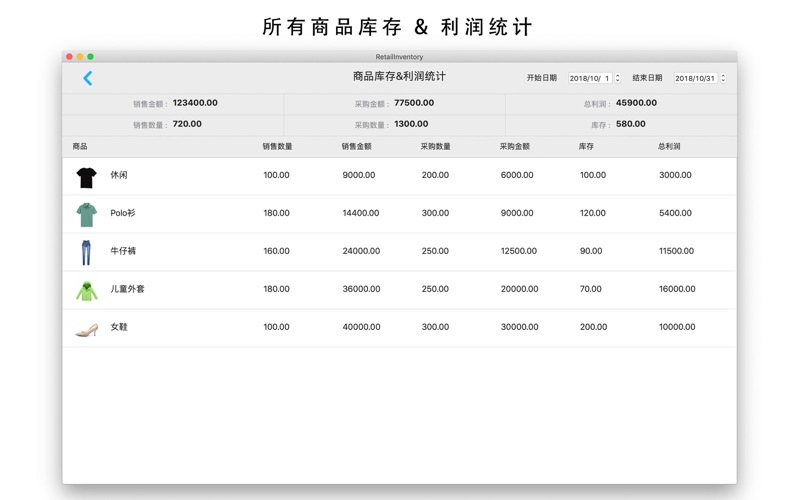Click the 总利润 column header

(669, 147)
